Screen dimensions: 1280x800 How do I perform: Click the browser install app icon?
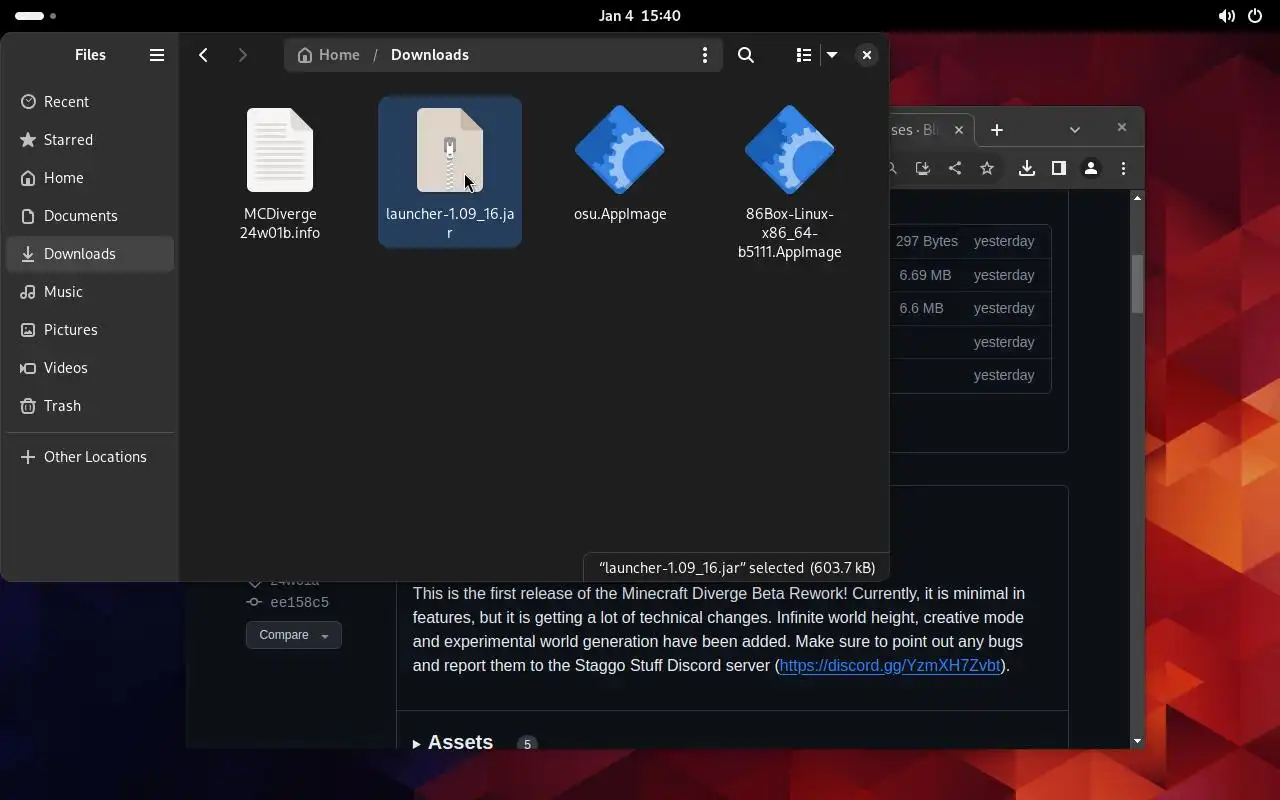(922, 169)
